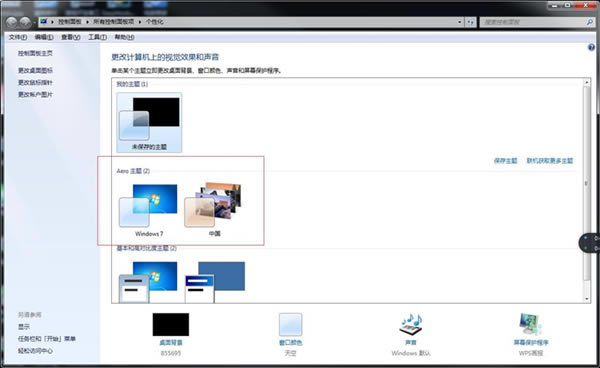Screen dimensions: 600x368
Task: Click the black Desktop Background preview icon
Action: point(171,324)
